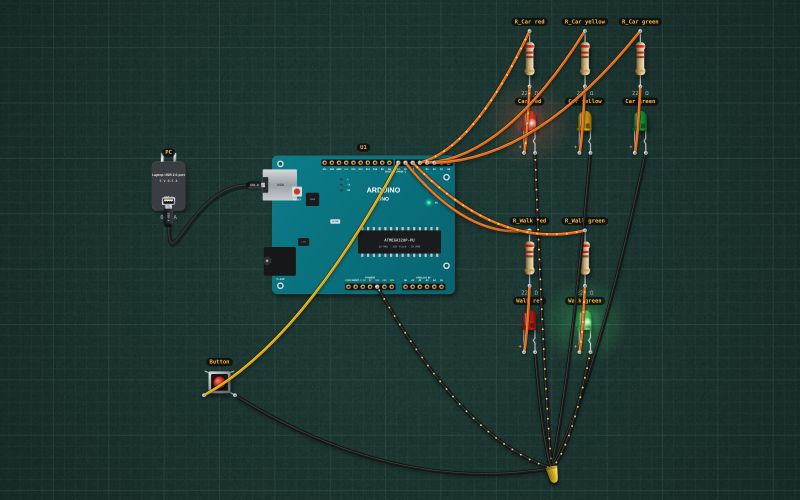Click the 'R_Car yellow' label
This screenshot has width=800, height=500.
coord(585,22)
